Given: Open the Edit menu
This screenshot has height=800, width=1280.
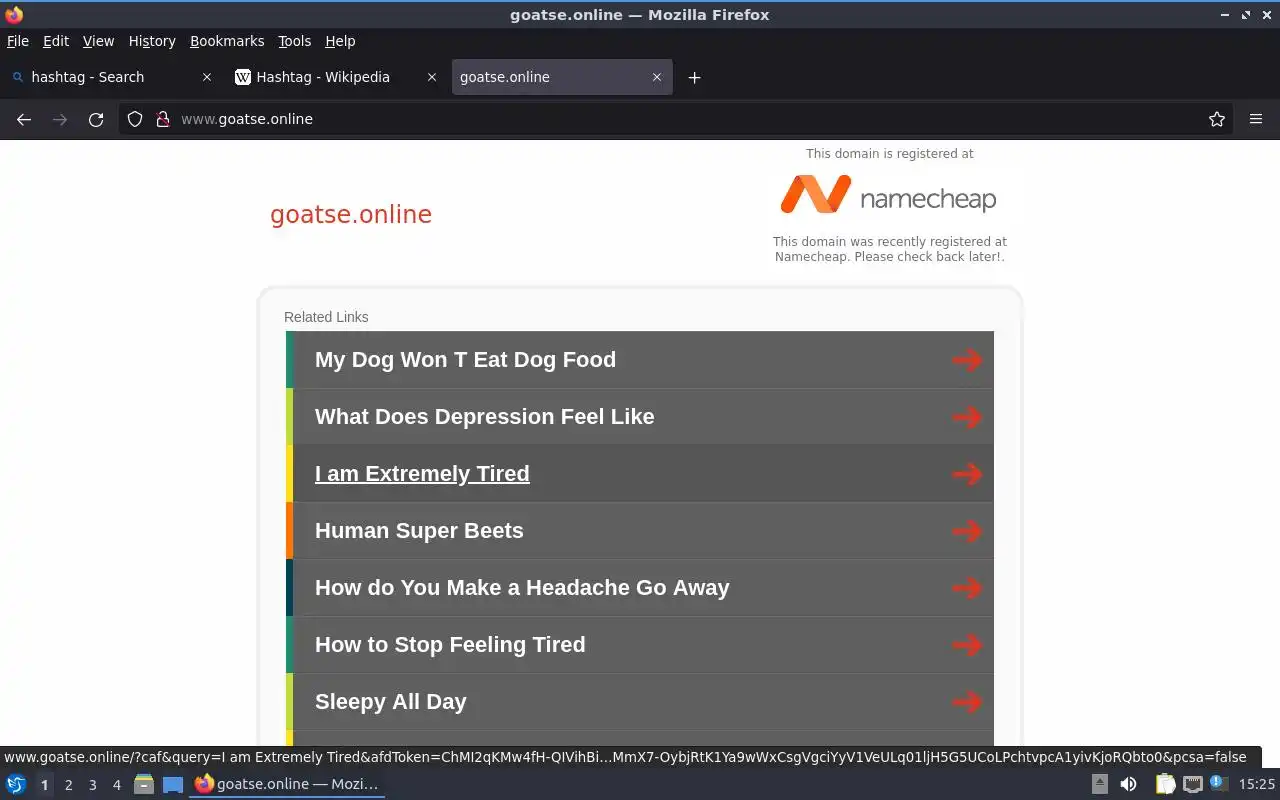Looking at the screenshot, I should click(x=56, y=41).
